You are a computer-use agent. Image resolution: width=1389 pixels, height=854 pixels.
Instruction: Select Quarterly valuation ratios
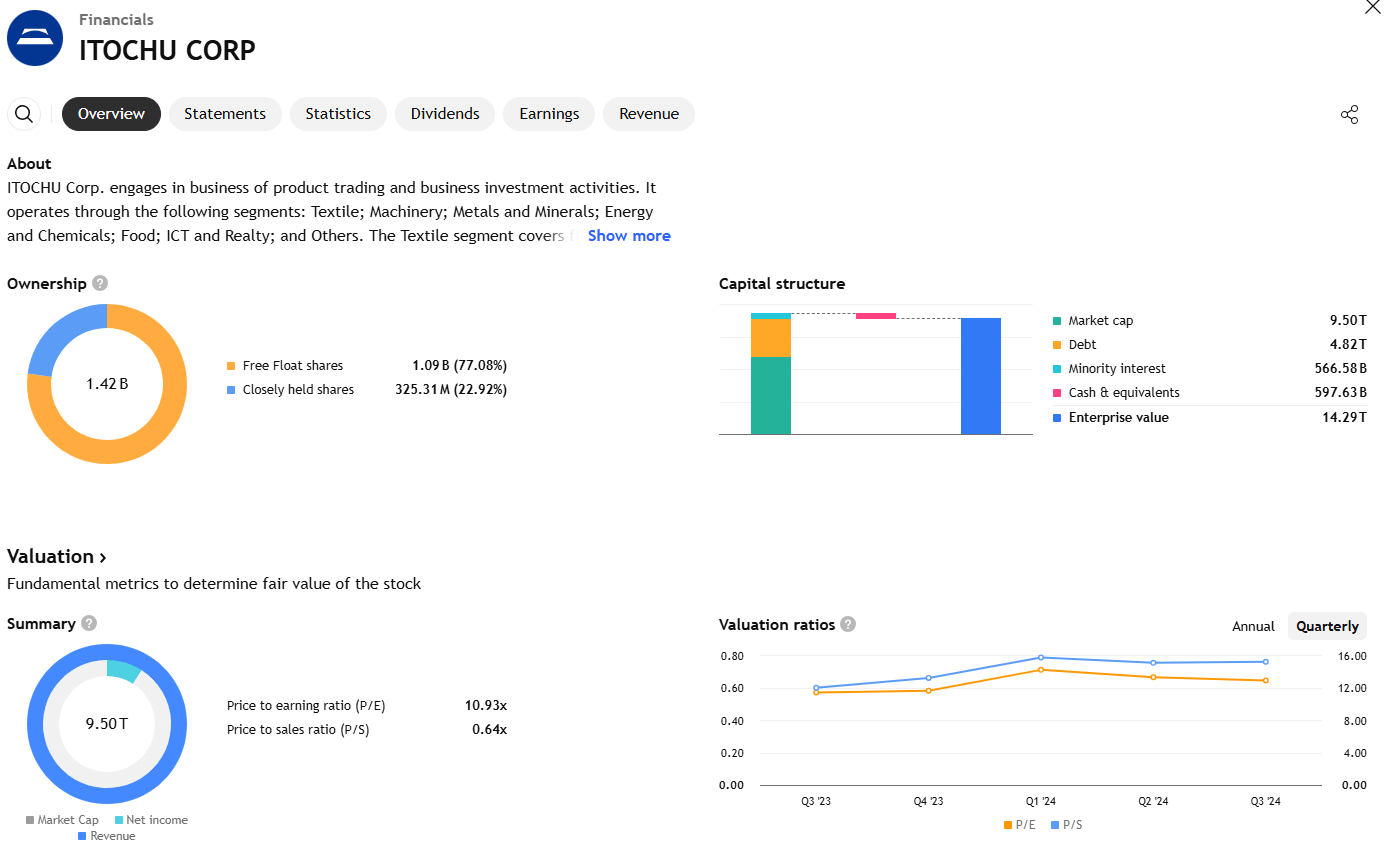click(x=1327, y=627)
